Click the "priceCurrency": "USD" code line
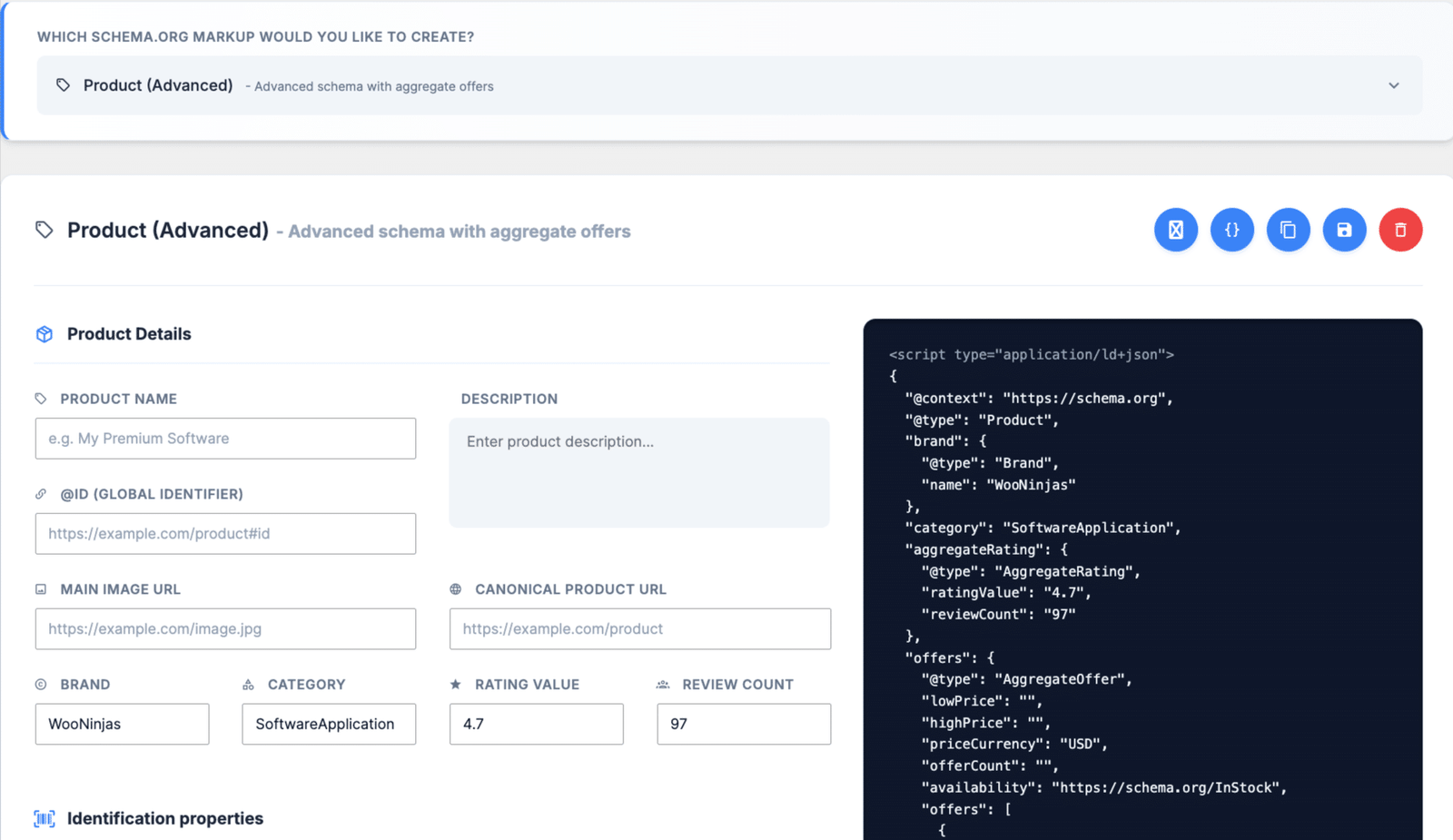 [x=1014, y=744]
